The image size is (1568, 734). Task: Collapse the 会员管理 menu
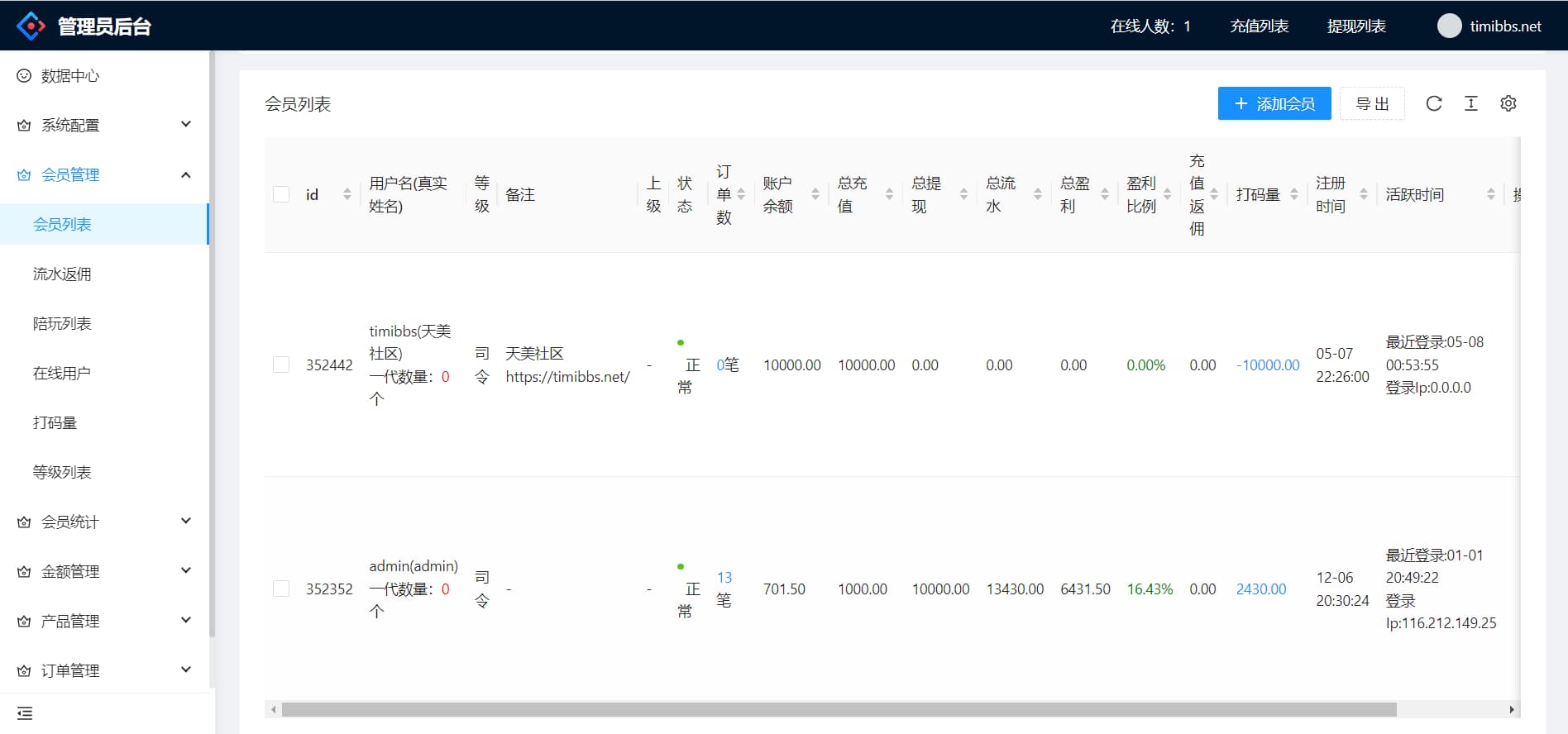pyautogui.click(x=104, y=174)
